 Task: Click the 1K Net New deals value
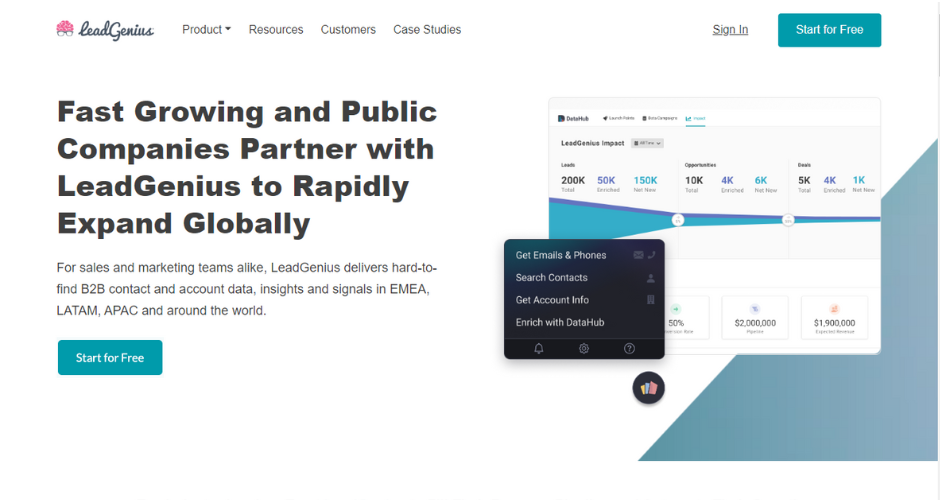(x=858, y=180)
